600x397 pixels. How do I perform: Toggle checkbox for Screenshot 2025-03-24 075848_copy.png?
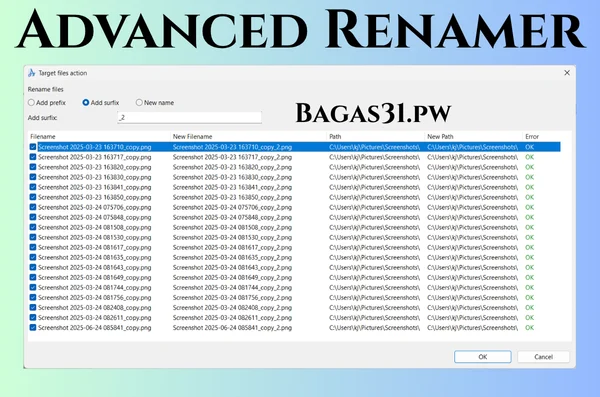33,217
